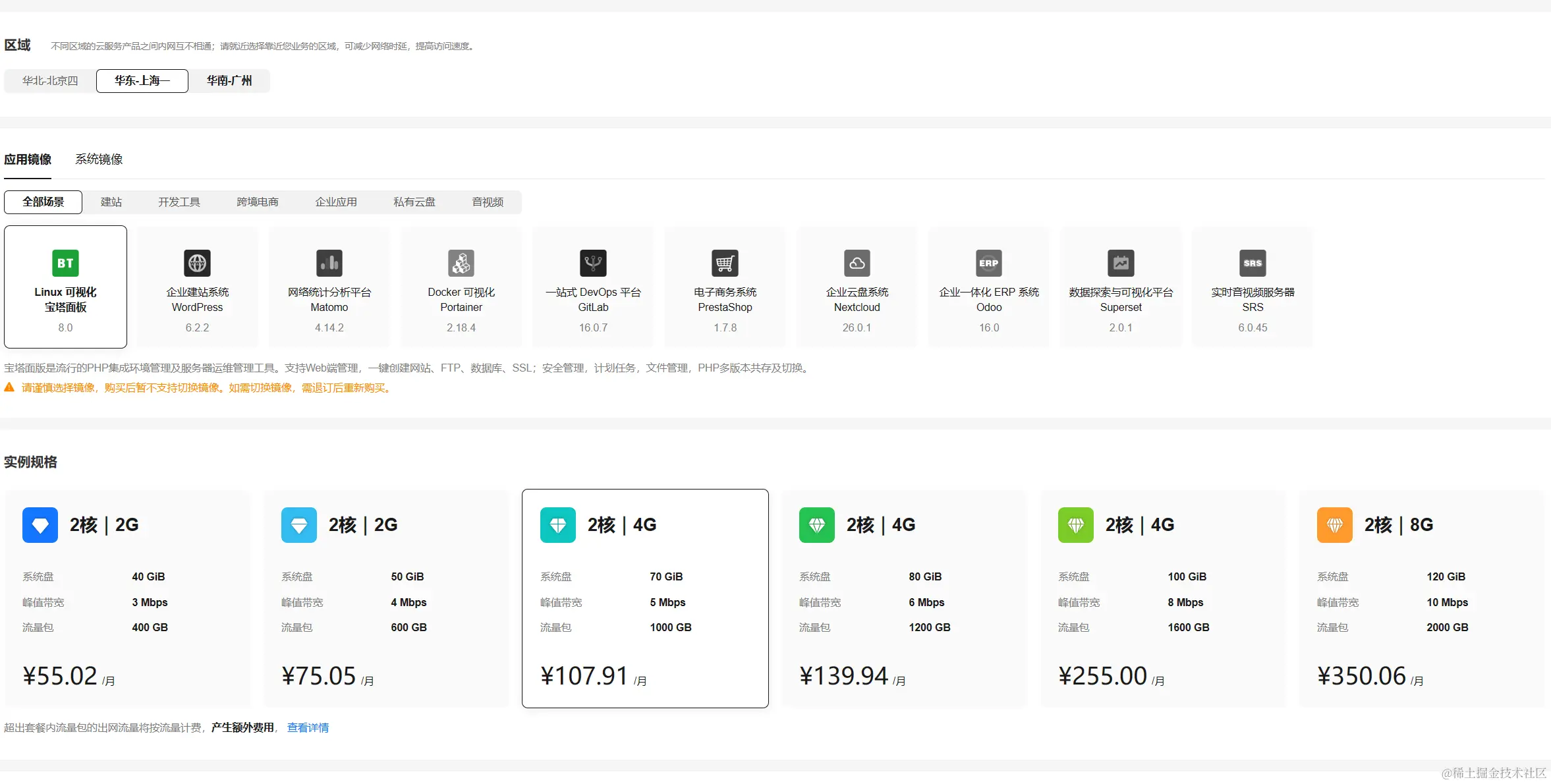Select the 华北-北京四 region option
This screenshot has width=1551, height=784.
[50, 81]
